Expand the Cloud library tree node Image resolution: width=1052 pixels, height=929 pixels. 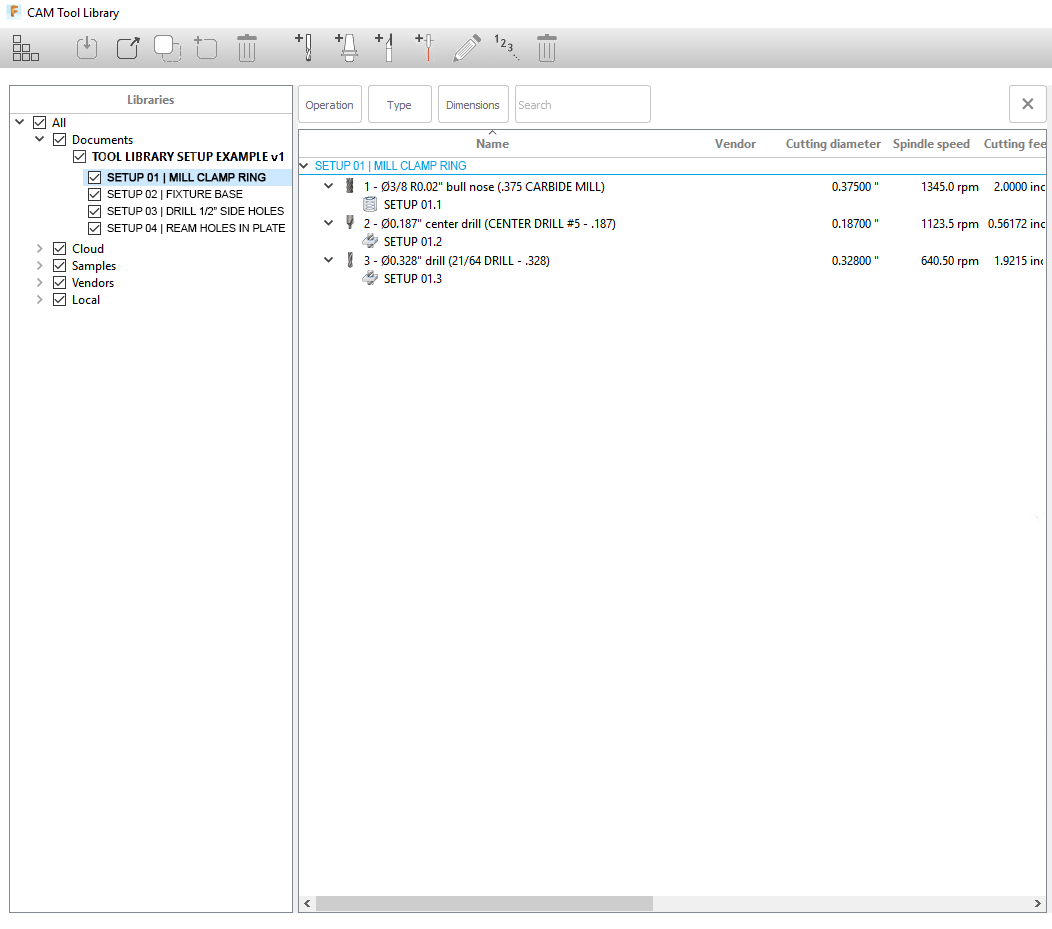click(38, 248)
